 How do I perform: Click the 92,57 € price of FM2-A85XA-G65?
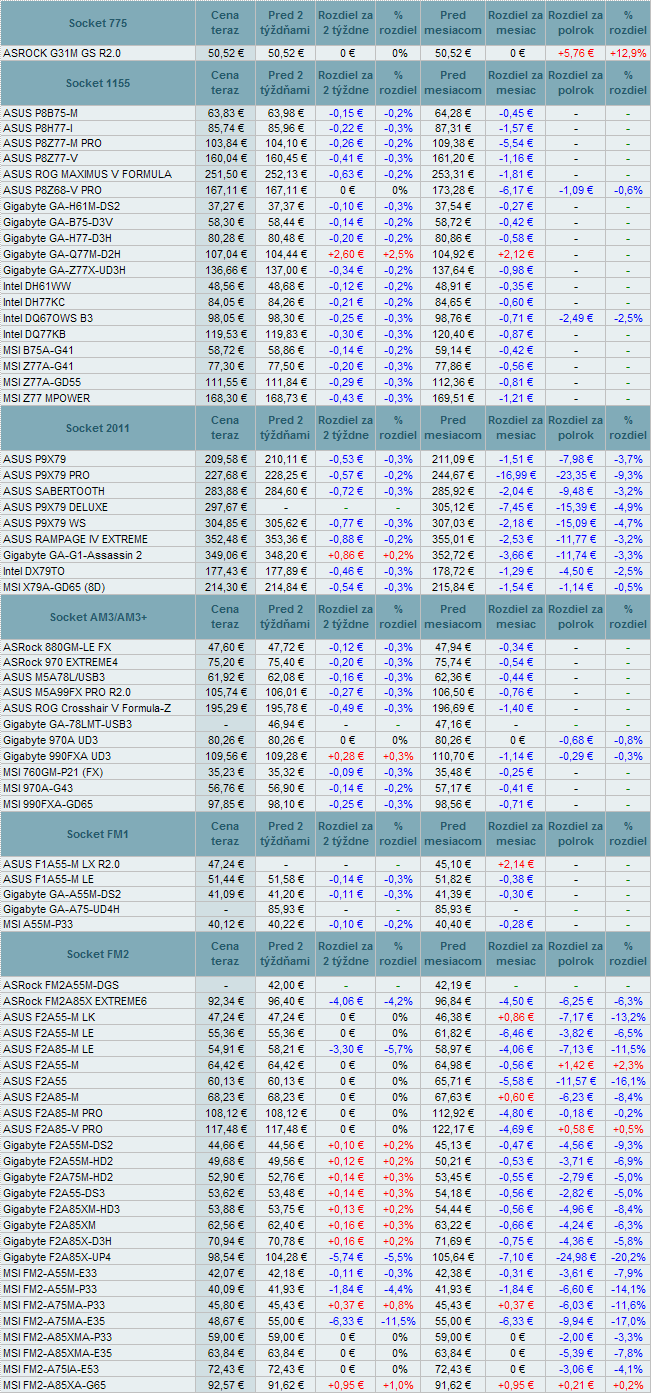(x=225, y=1384)
